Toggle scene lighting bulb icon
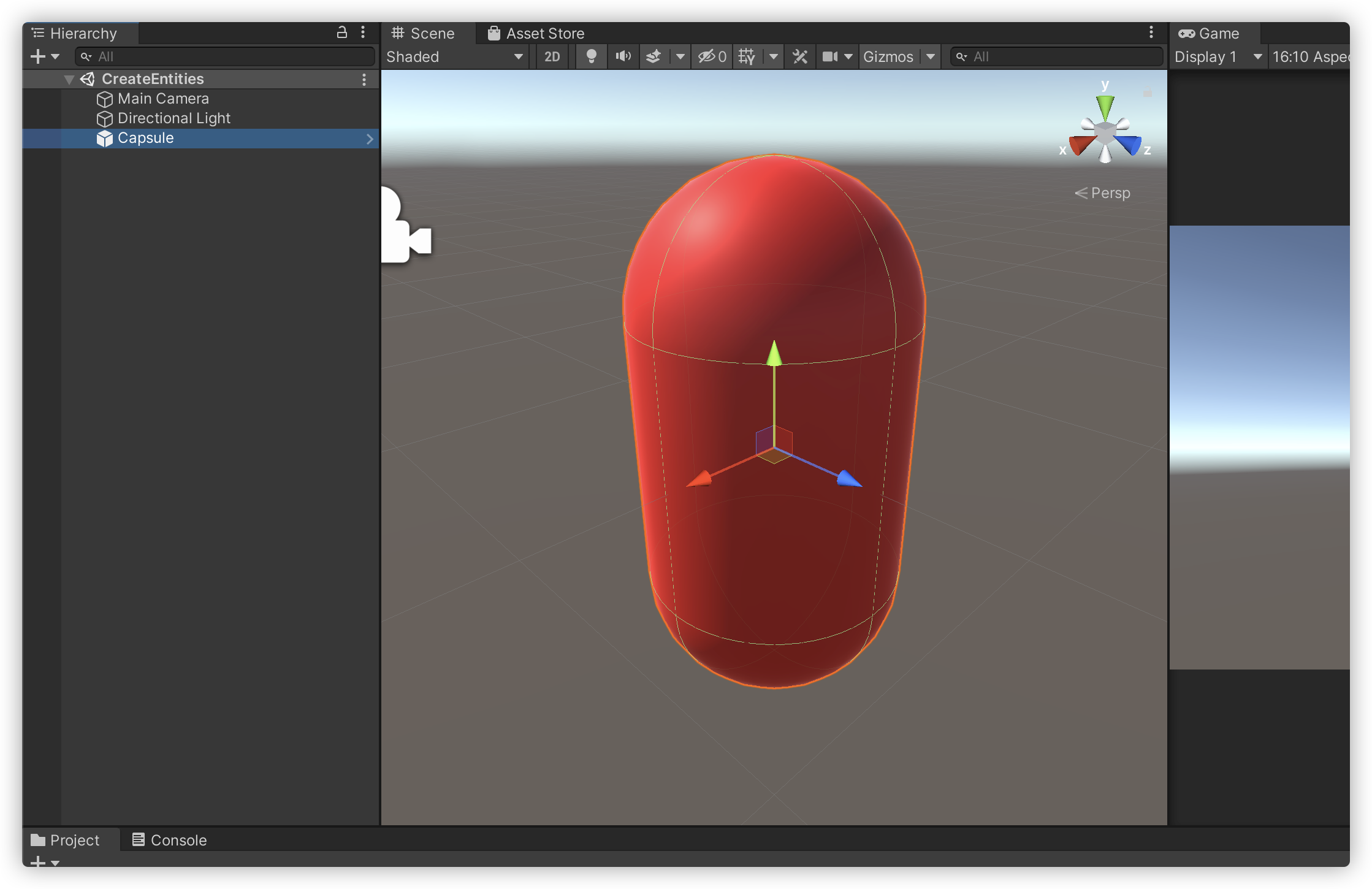 coord(591,56)
